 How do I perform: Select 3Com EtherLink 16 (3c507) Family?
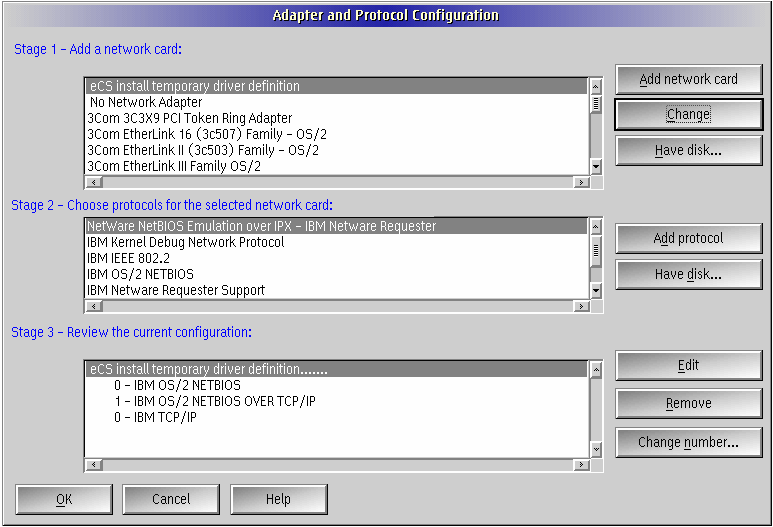pos(337,134)
